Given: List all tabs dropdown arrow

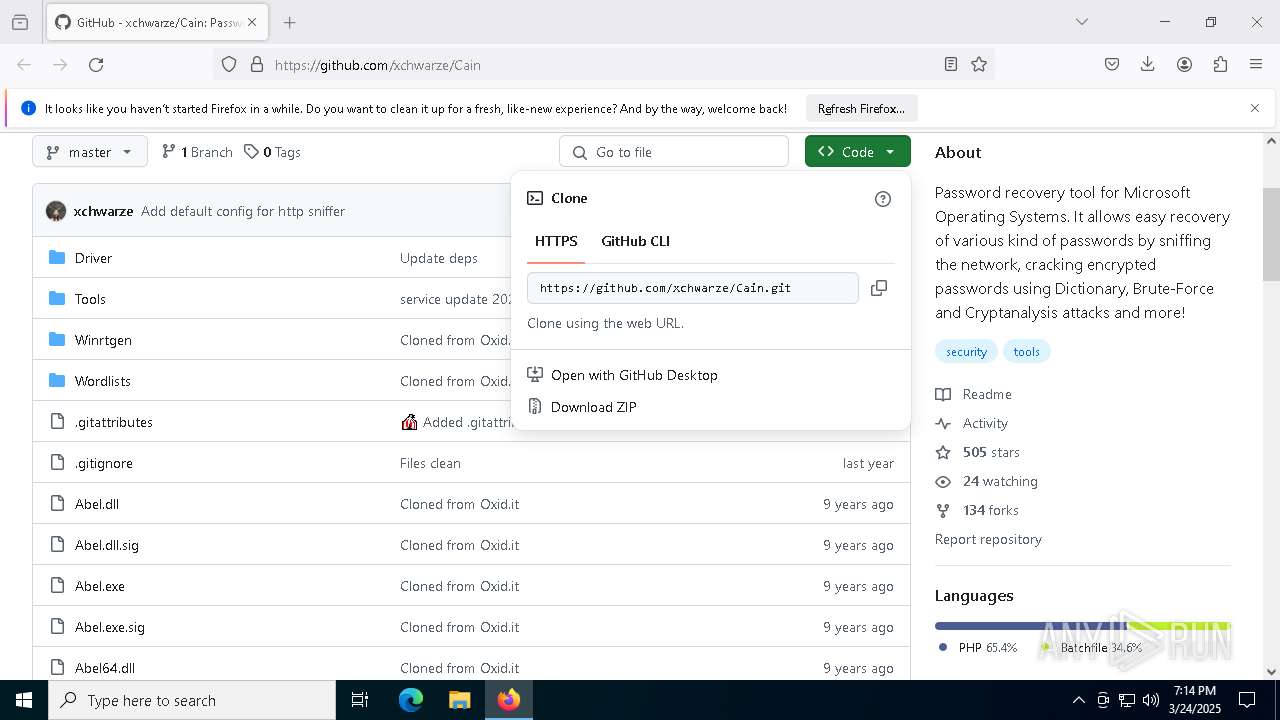Looking at the screenshot, I should click(1081, 22).
